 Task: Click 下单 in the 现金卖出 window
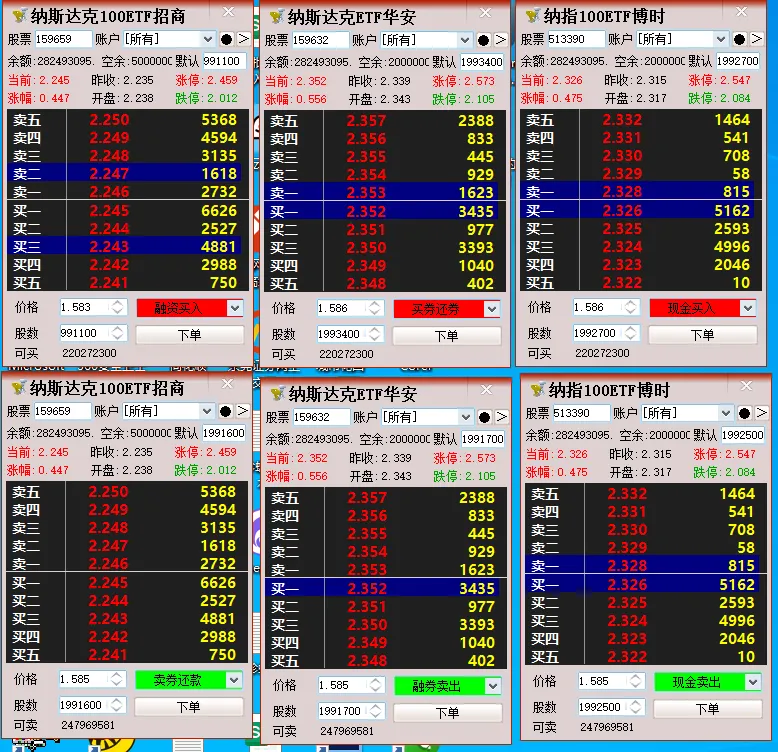(708, 709)
